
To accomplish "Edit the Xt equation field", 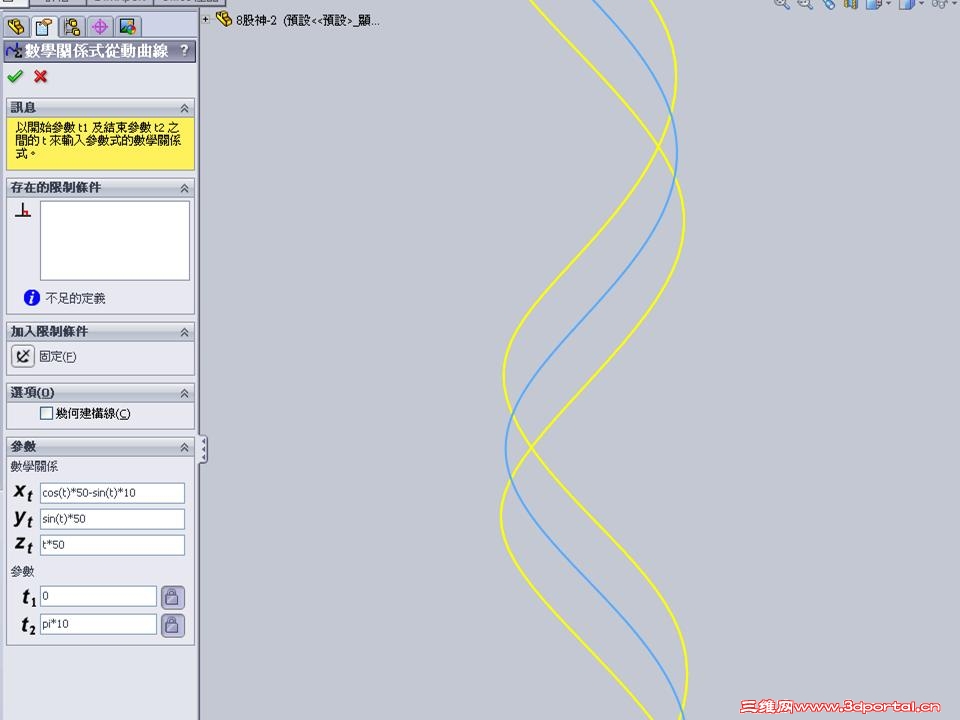I will (112, 493).
